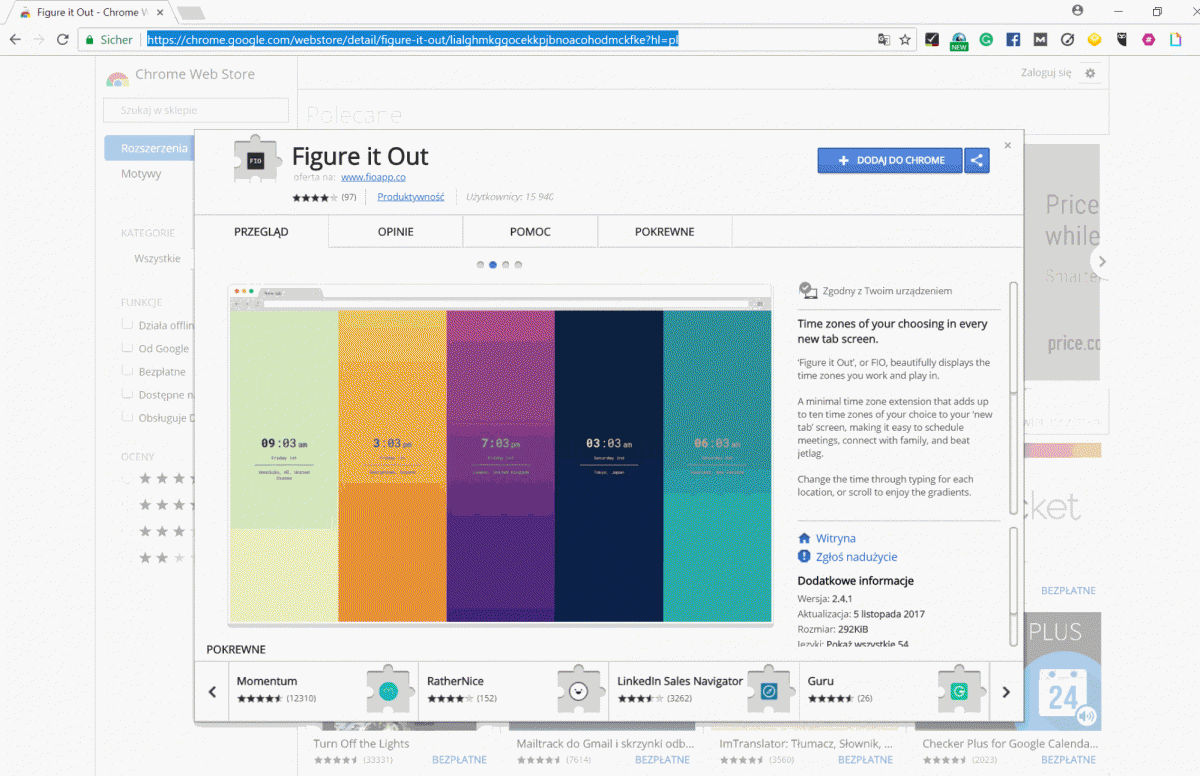Click the Szukaj w sklepie search field
The width and height of the screenshot is (1200, 776).
point(196,110)
